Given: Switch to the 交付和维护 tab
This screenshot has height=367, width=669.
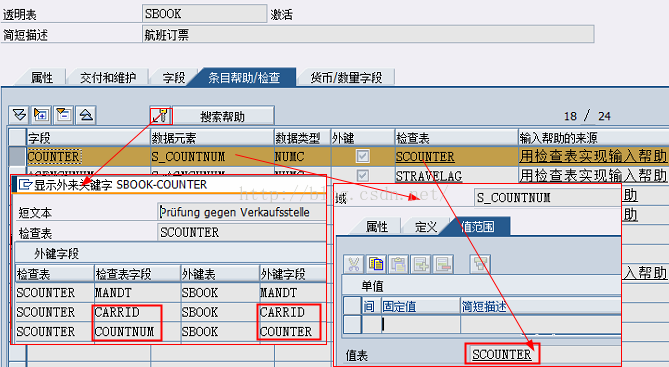Looking at the screenshot, I should pyautogui.click(x=108, y=78).
